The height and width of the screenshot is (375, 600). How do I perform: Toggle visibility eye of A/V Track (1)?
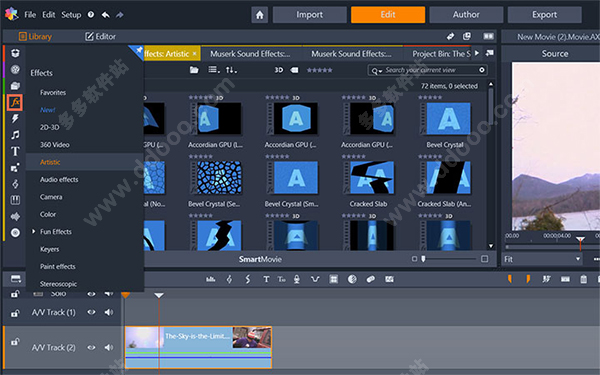(x=91, y=312)
